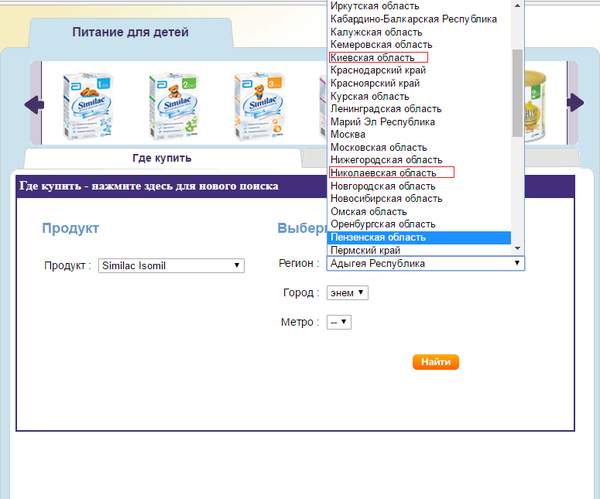Open the Продукт dropdown showing Similac Isomil
The height and width of the screenshot is (499, 600).
coord(171,266)
